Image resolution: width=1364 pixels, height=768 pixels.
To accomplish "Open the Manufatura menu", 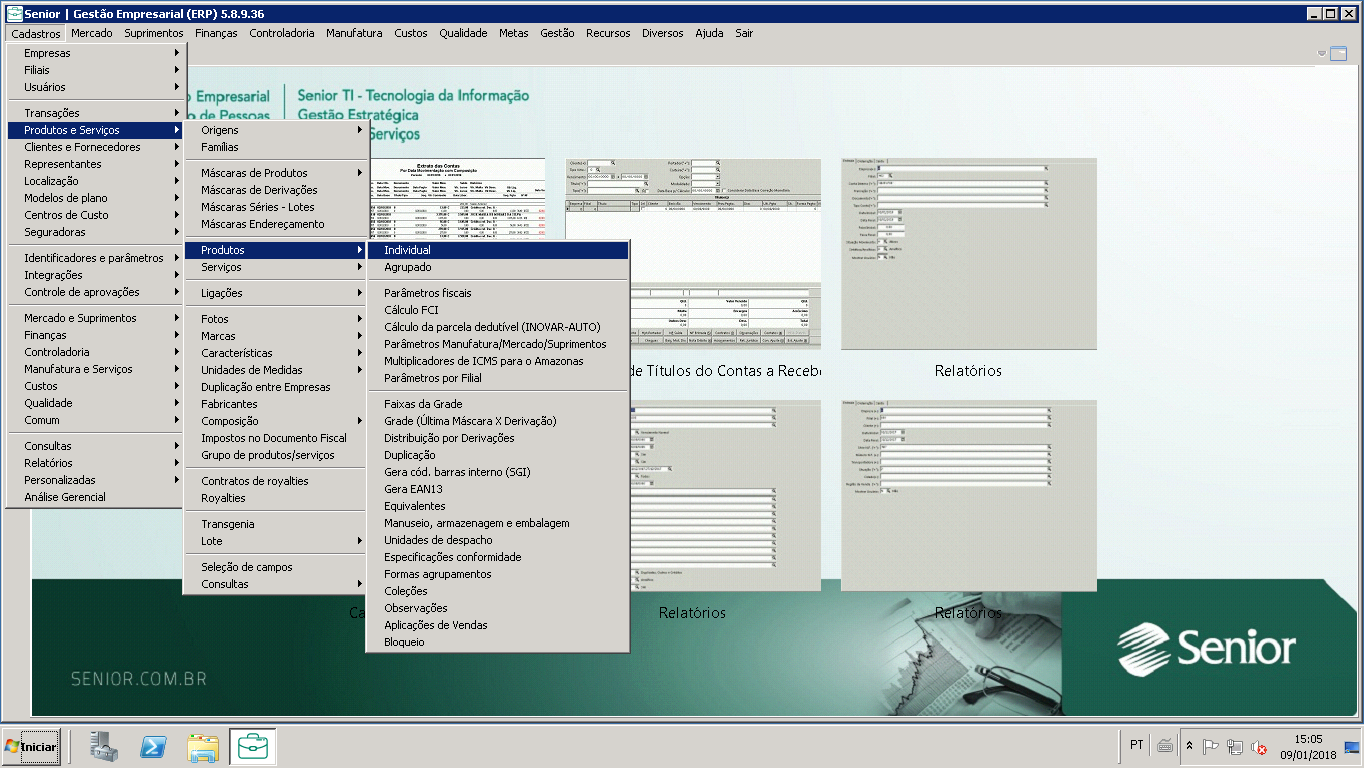I will (x=354, y=33).
